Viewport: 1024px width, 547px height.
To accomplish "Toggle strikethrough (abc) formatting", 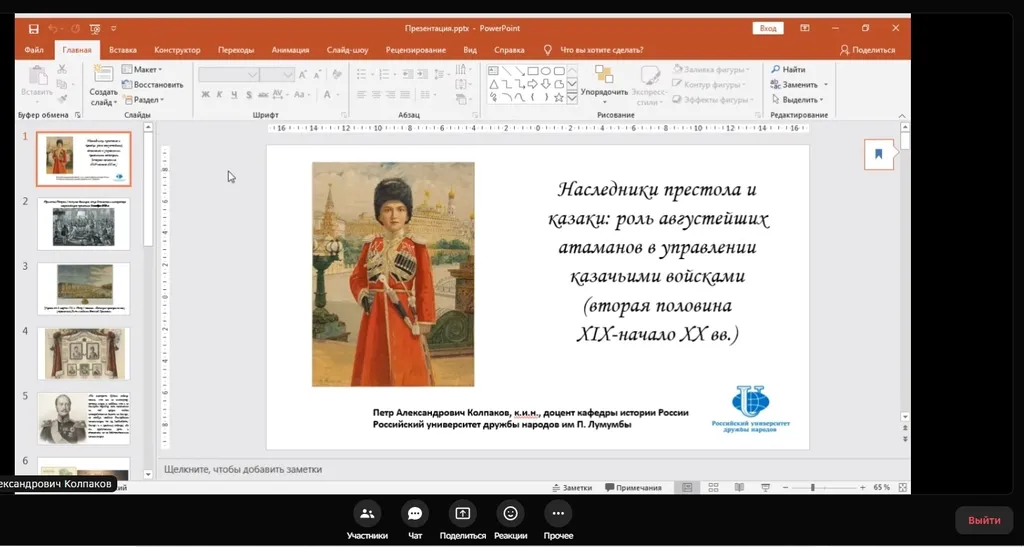I will point(264,95).
